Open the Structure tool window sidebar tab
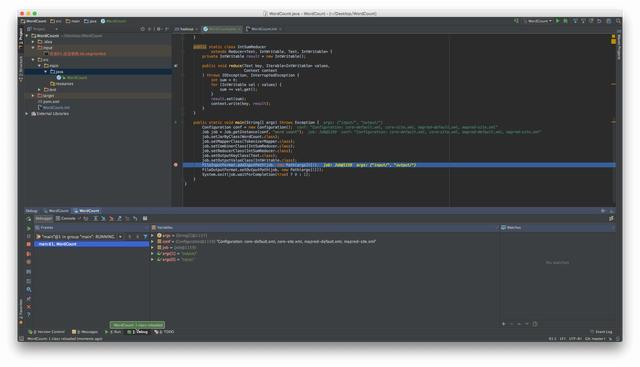640x367 pixels. 21,69
